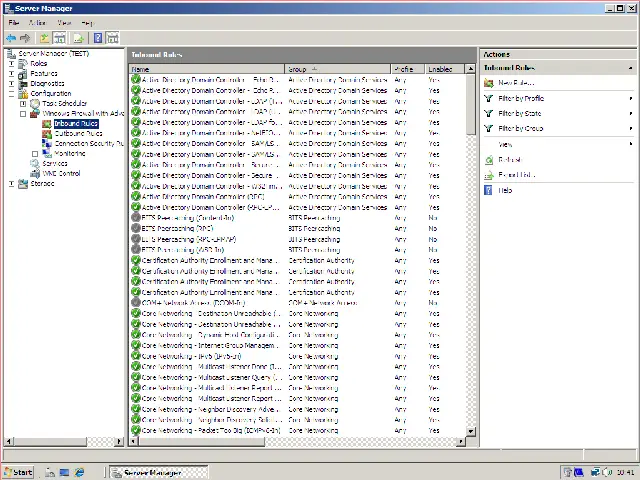Click the blue Help toolbar icon
640x480 pixels.
[98, 38]
